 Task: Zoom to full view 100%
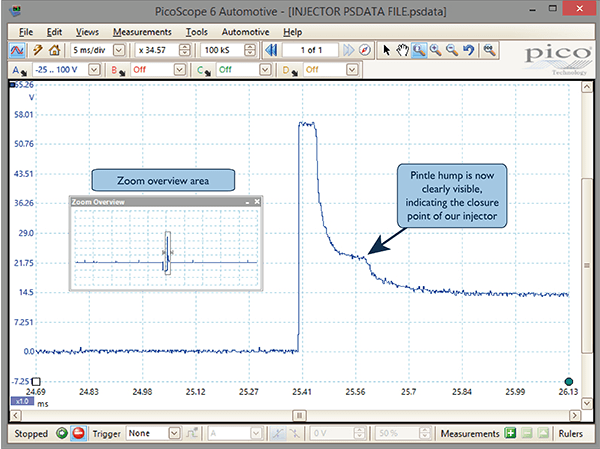tap(489, 50)
